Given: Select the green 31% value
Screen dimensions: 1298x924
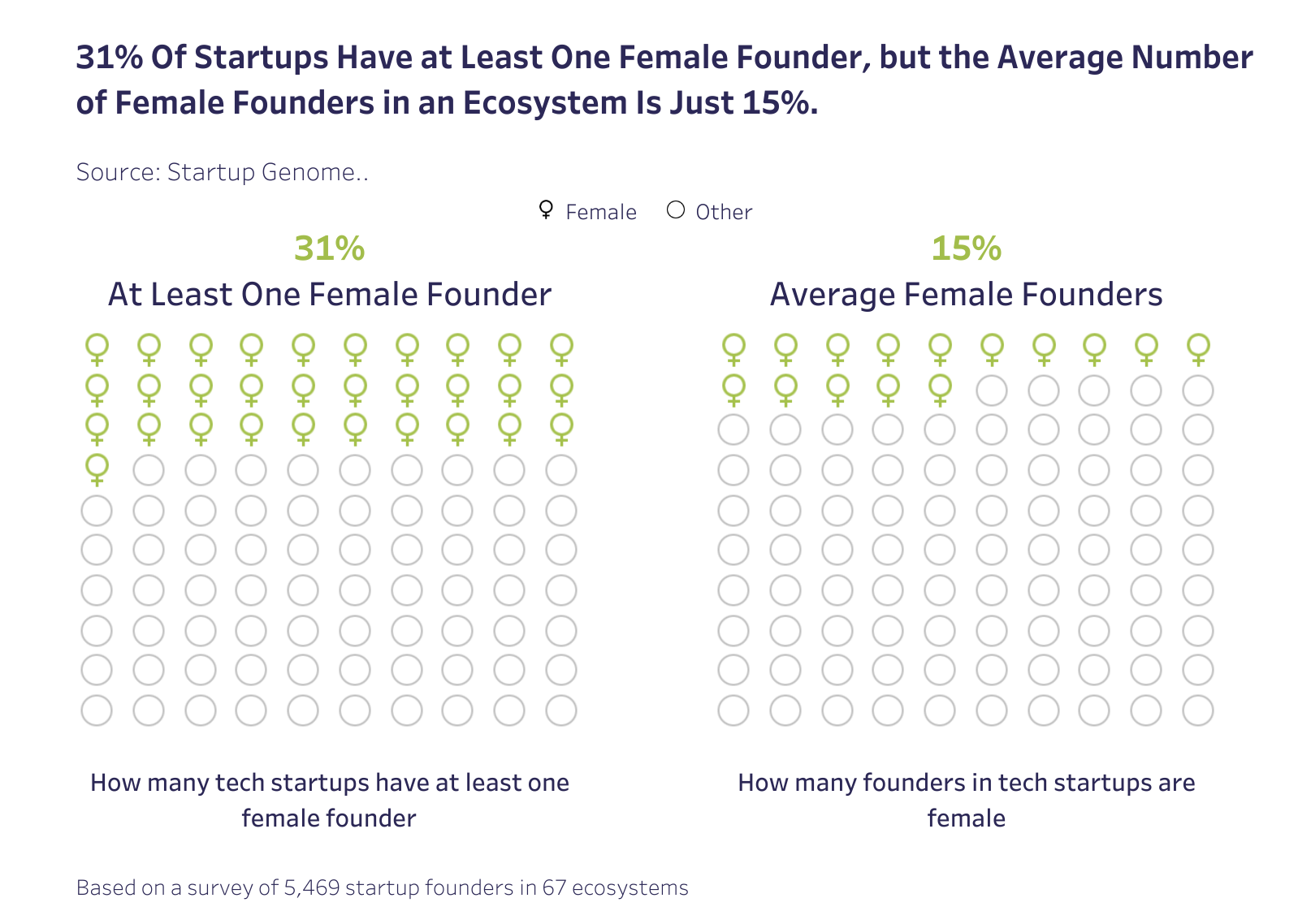Looking at the screenshot, I should click(x=329, y=248).
